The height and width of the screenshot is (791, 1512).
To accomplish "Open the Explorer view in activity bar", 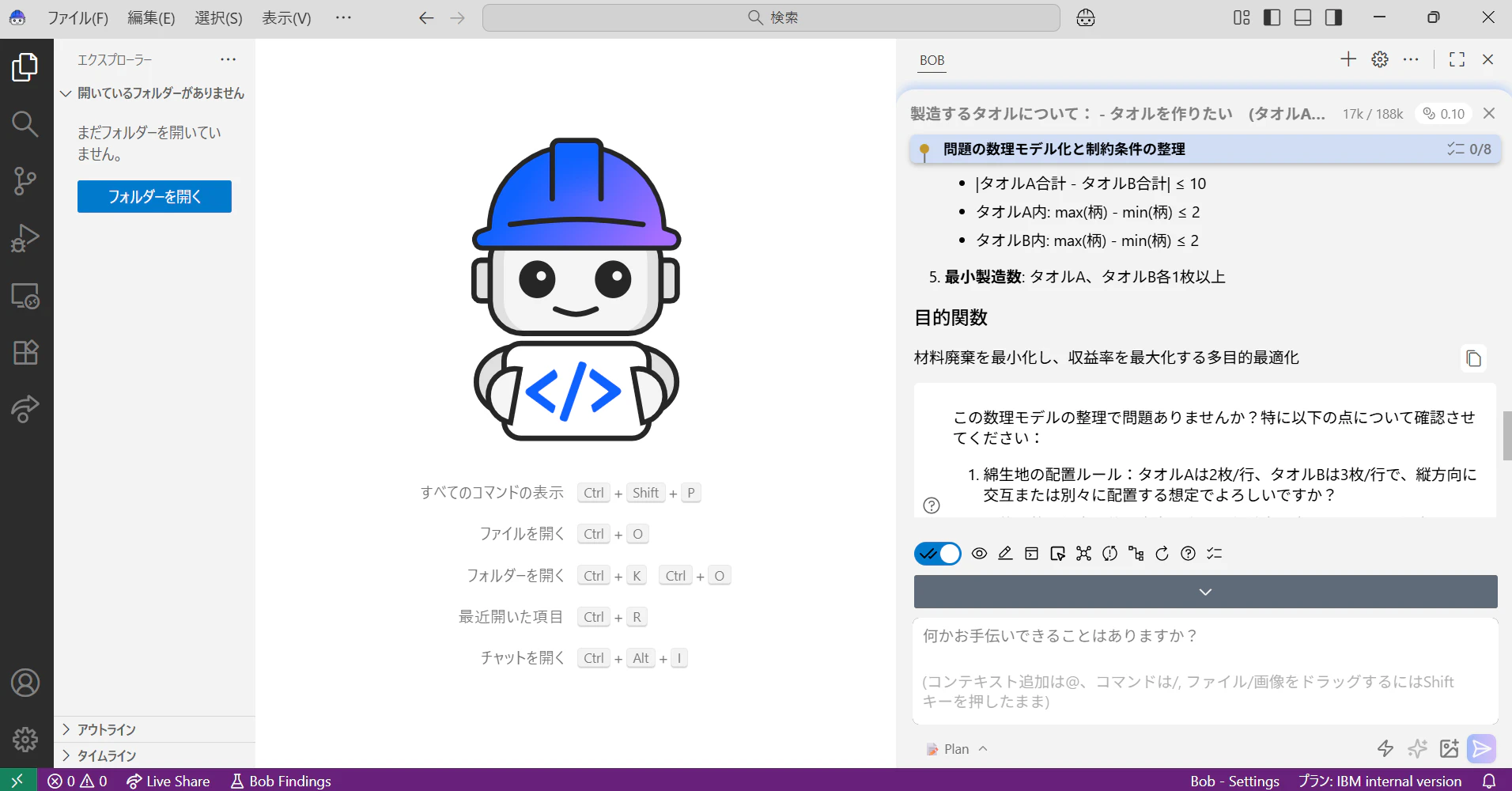I will tap(25, 67).
